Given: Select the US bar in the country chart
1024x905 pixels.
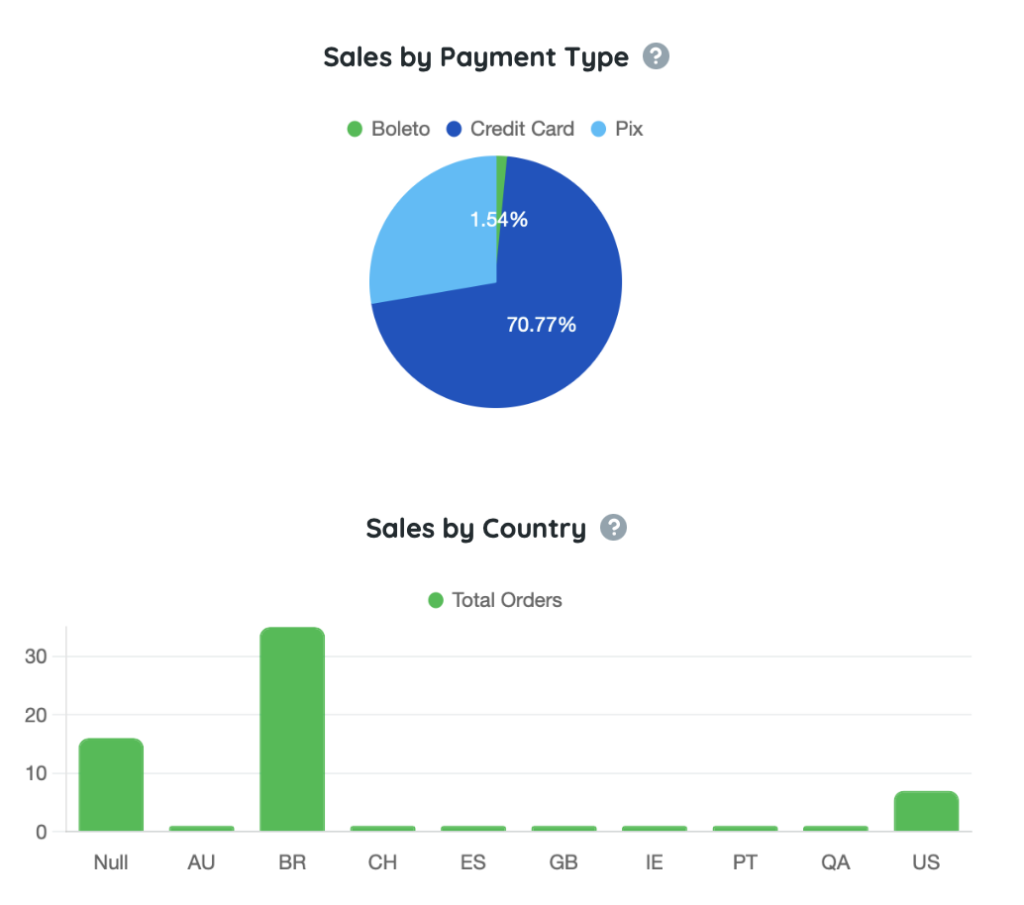Looking at the screenshot, I should 926,811.
